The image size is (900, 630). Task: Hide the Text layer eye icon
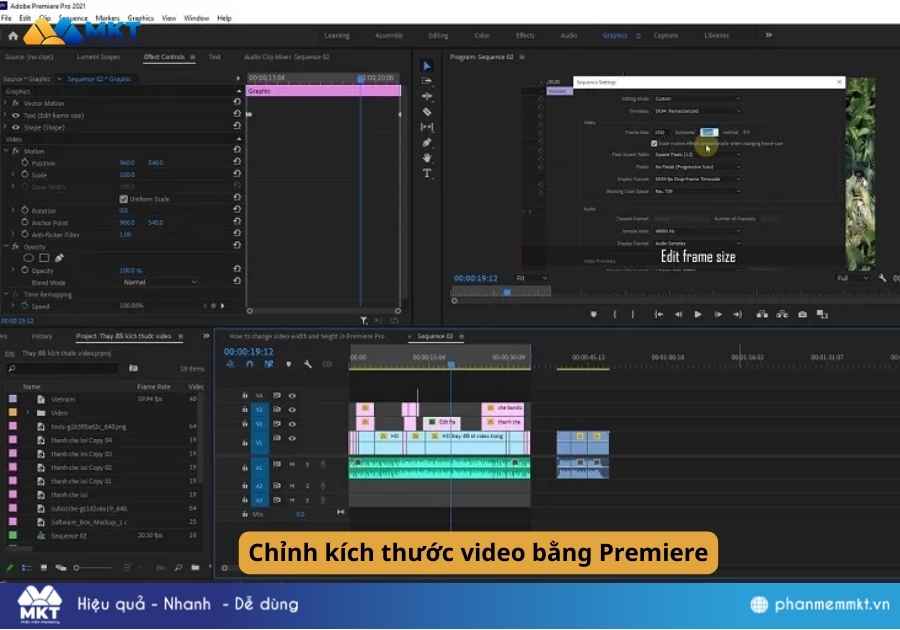click(15, 115)
